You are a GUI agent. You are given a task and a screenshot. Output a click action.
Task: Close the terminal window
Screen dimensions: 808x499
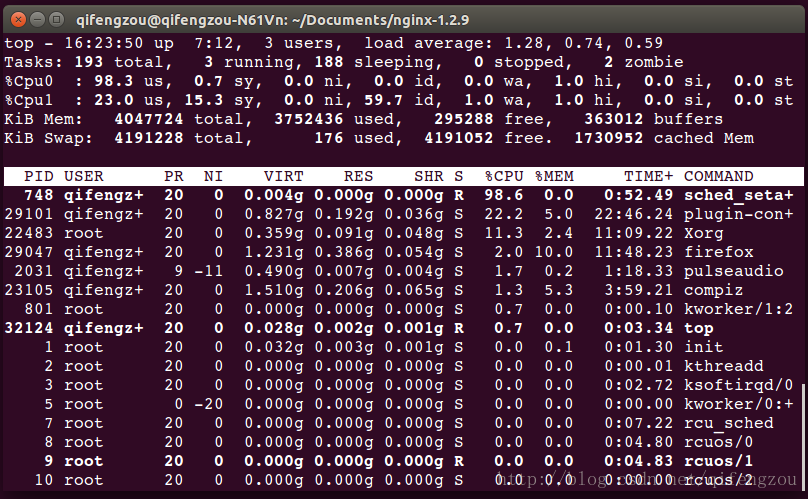click(18, 20)
